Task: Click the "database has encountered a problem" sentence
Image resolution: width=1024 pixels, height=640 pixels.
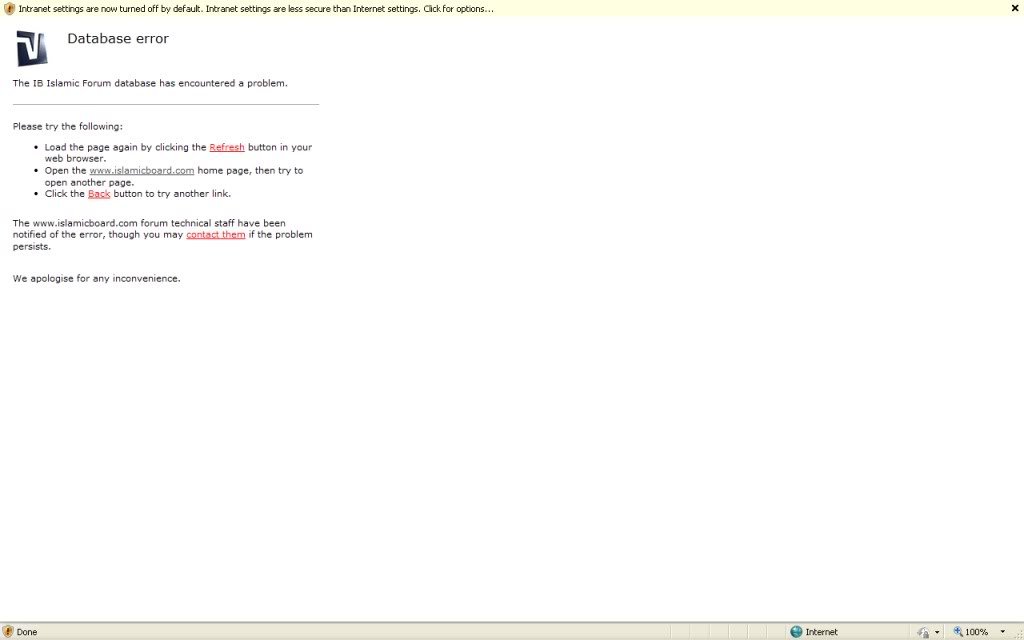Action: click(x=150, y=84)
